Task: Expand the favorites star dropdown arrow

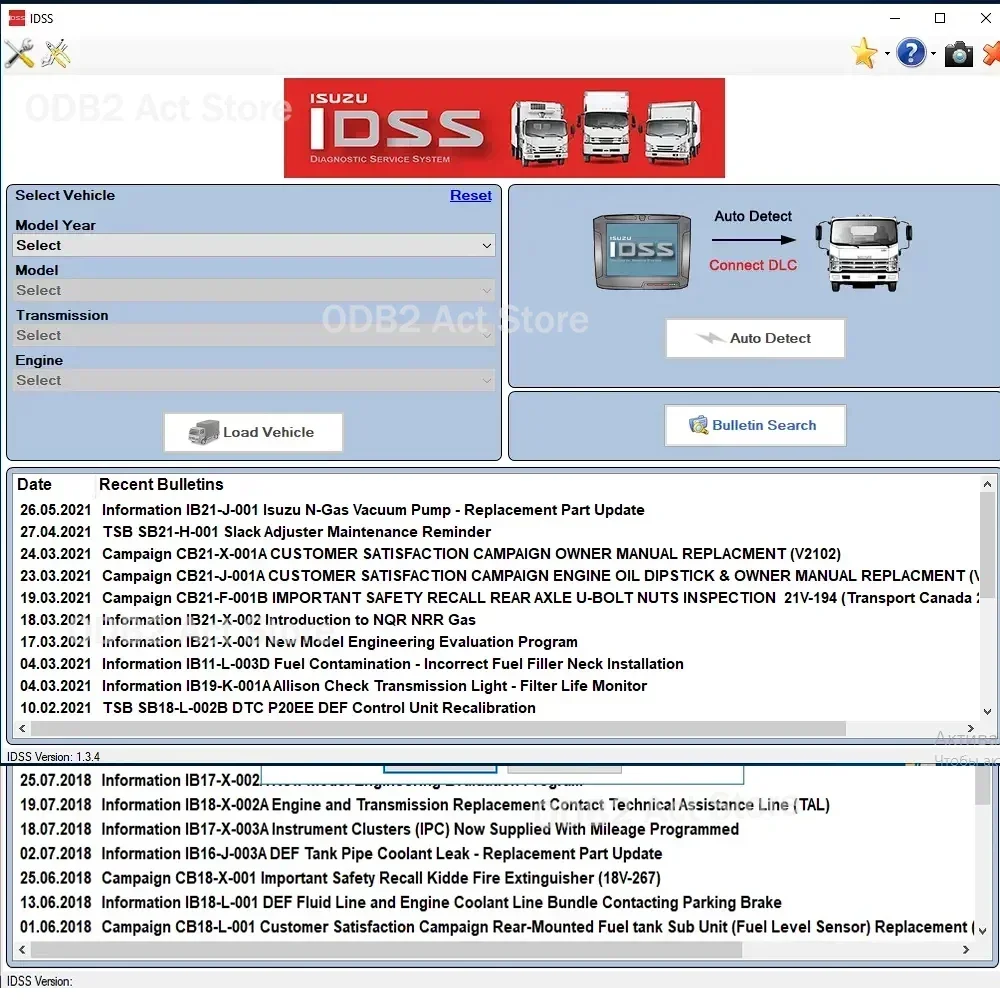Action: point(887,54)
